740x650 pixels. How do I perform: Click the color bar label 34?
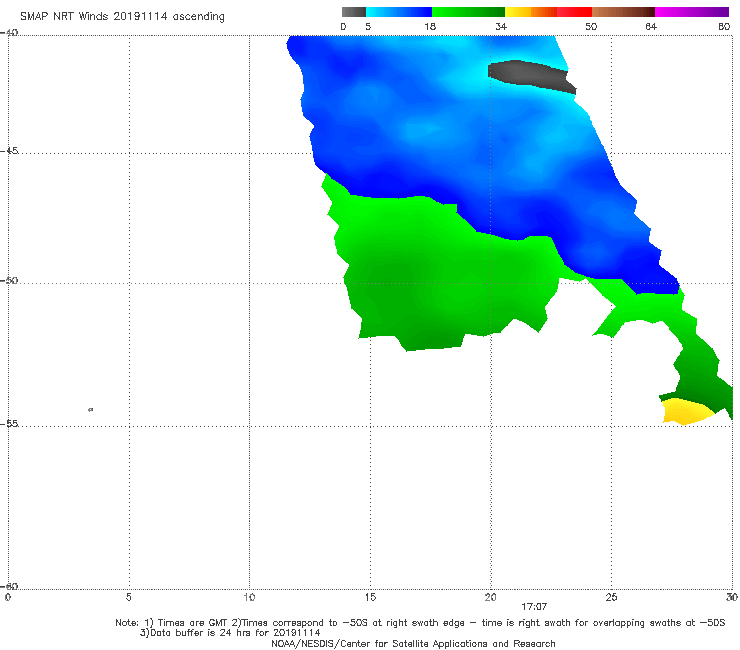501,27
